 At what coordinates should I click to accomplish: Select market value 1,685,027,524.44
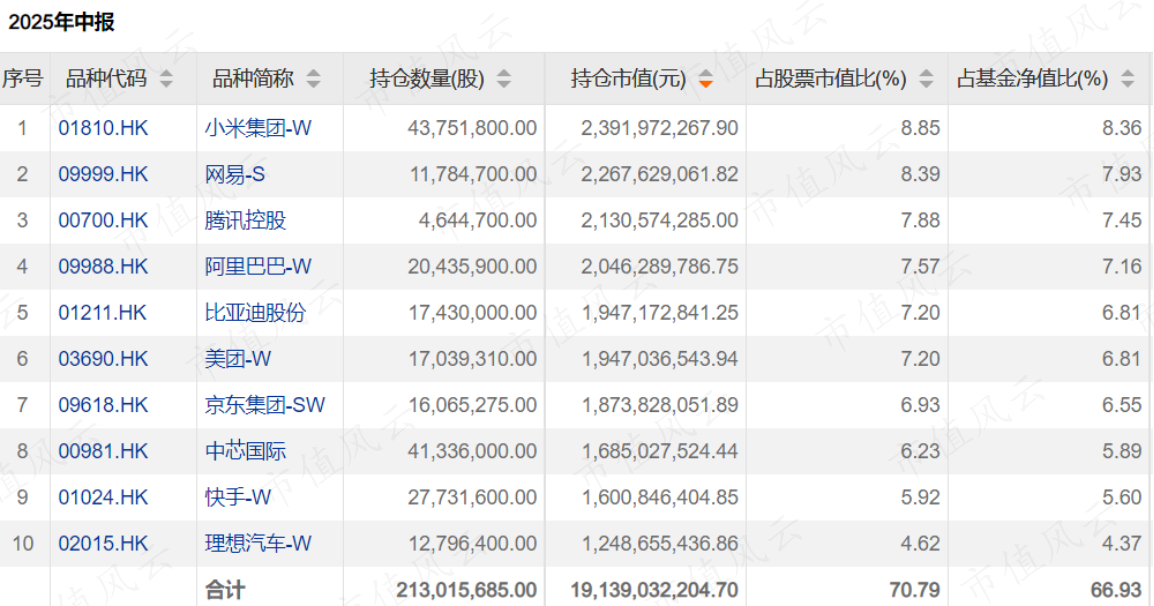pos(659,451)
